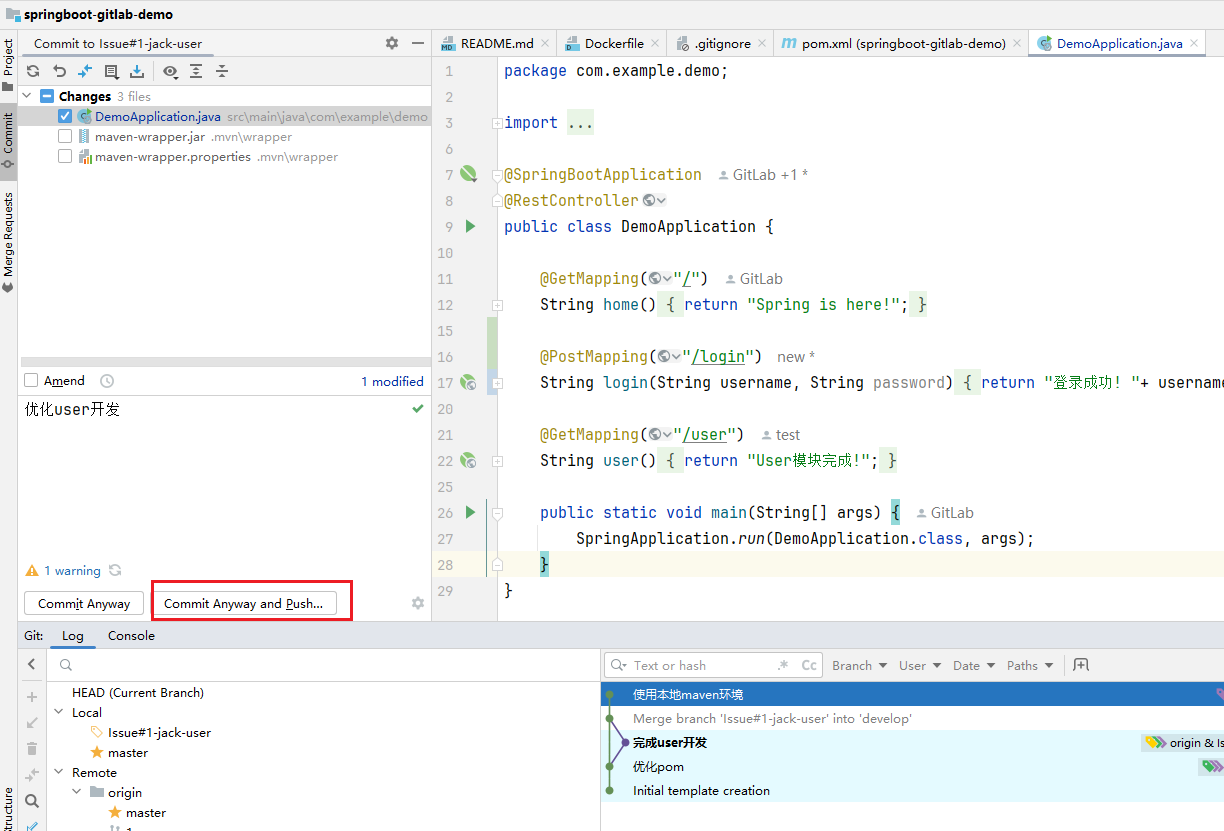1224x831 pixels.
Task: Click the Commit Anyway button
Action: (84, 603)
